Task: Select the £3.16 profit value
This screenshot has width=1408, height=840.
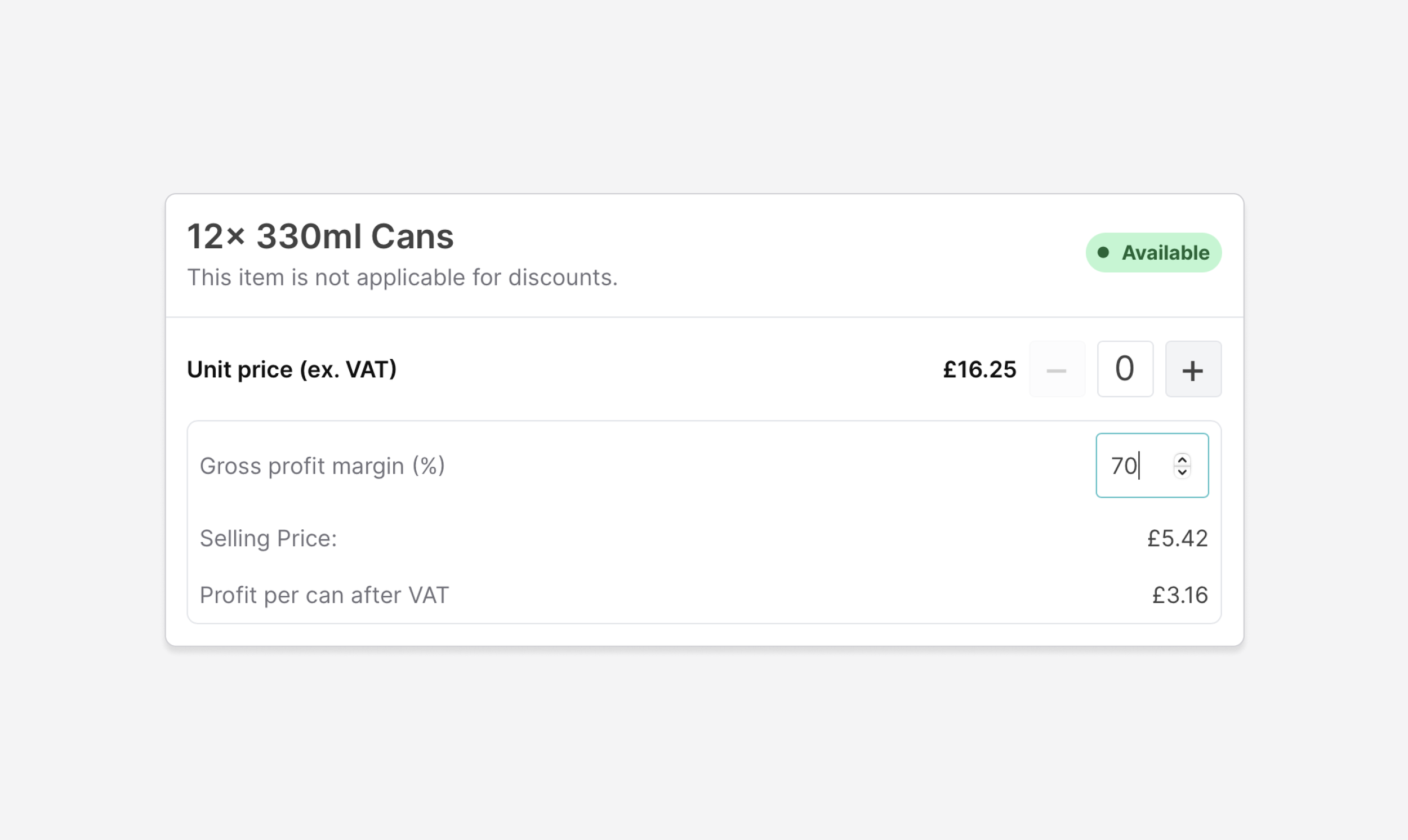Action: 1179,596
